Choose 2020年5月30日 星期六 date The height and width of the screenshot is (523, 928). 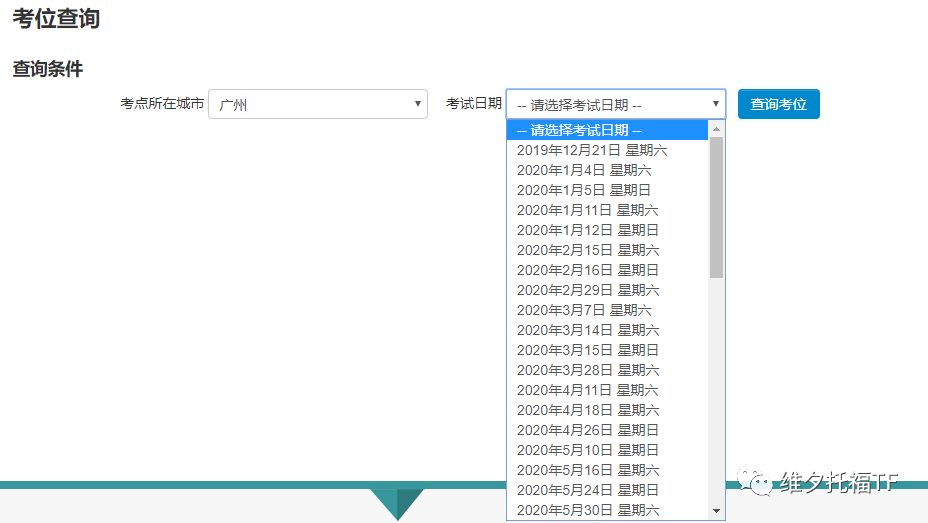click(x=607, y=510)
